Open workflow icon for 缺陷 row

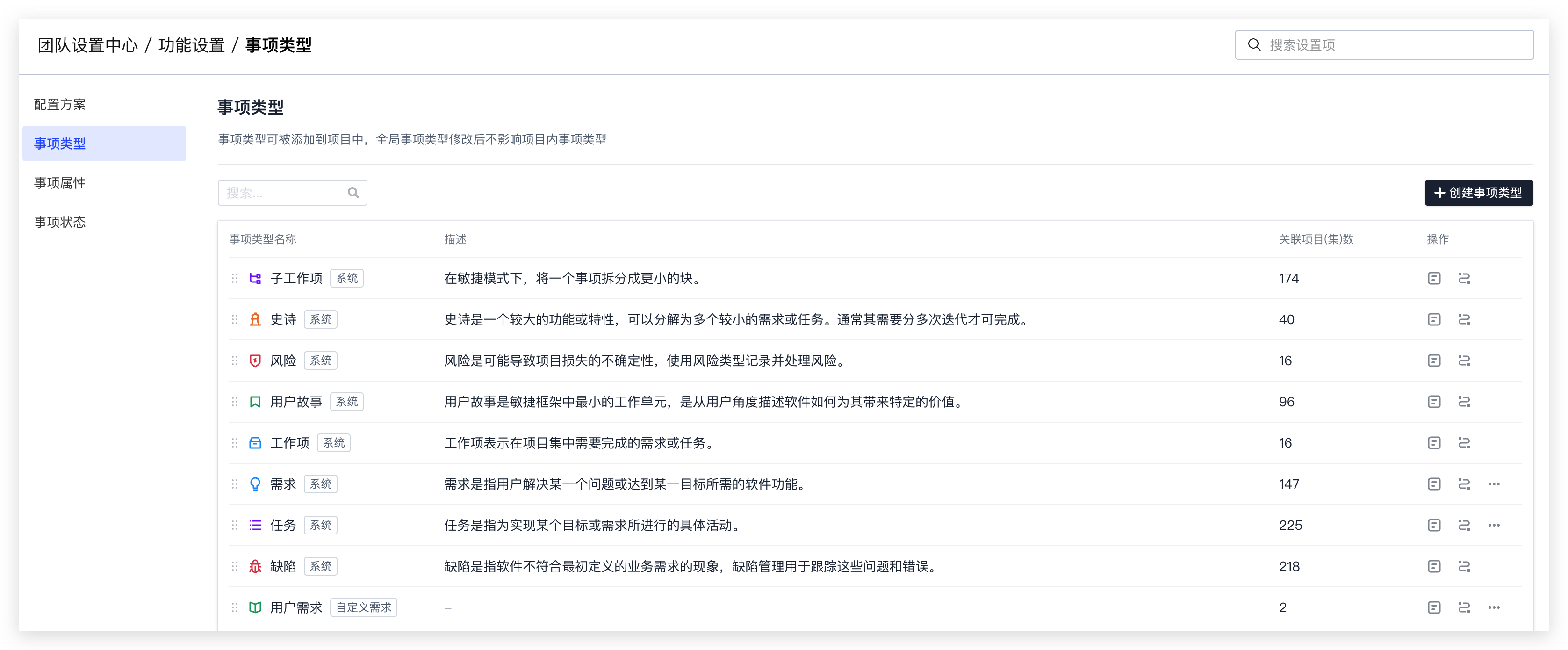(1464, 566)
